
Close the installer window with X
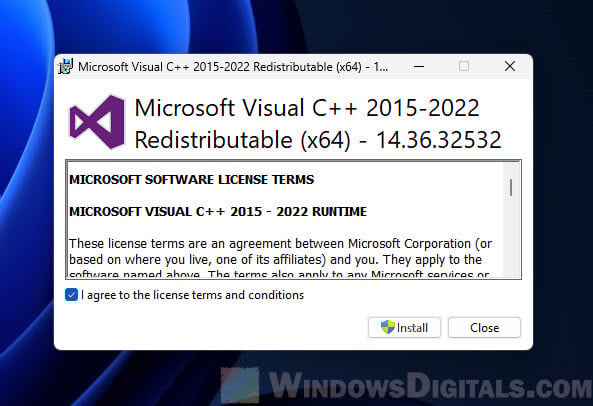pyautogui.click(x=510, y=67)
